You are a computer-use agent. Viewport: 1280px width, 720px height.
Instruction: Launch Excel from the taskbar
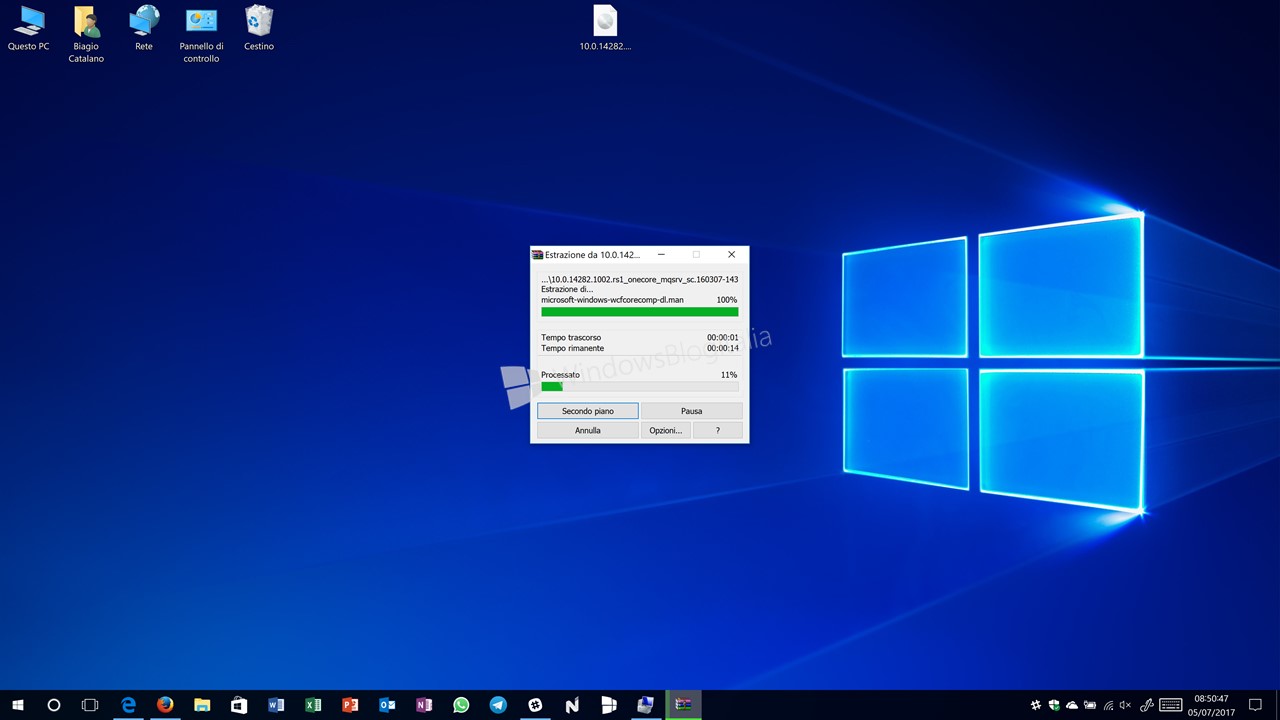(313, 705)
